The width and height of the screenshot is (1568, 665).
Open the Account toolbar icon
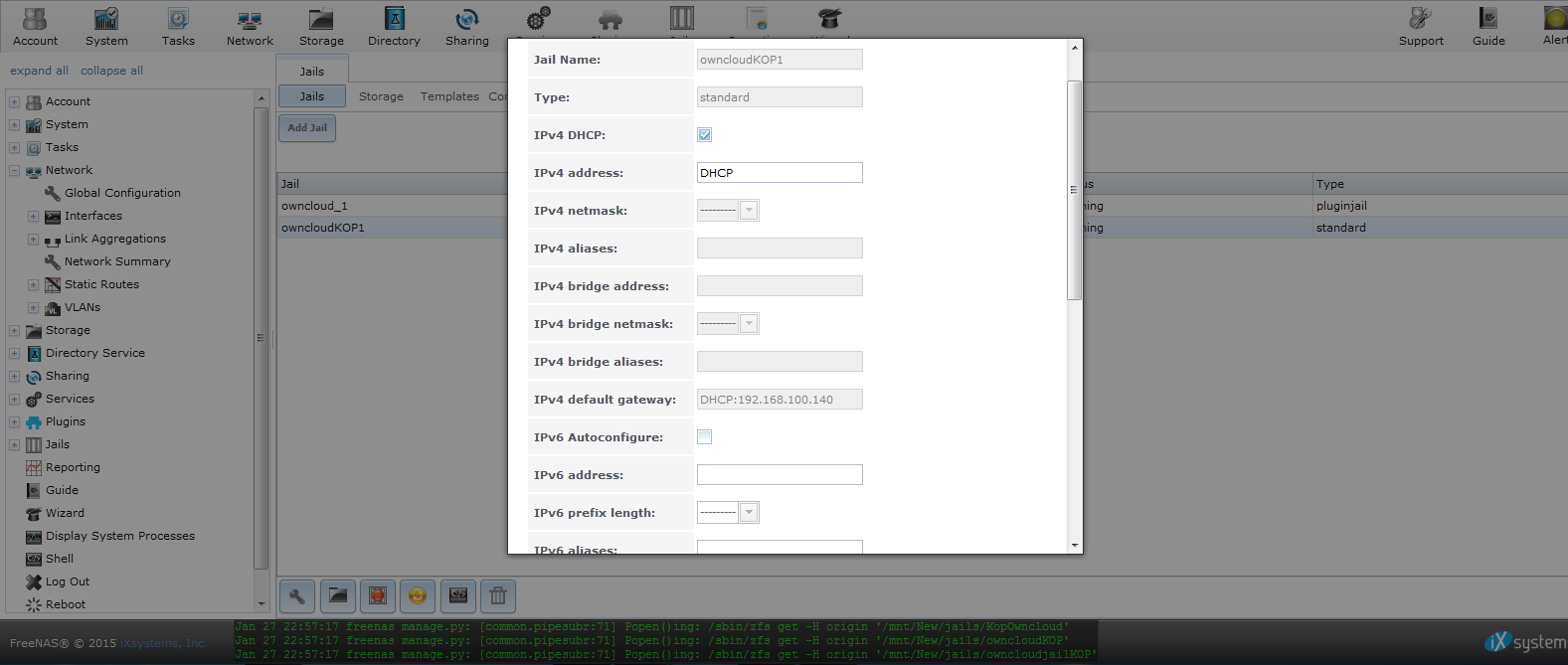click(35, 27)
